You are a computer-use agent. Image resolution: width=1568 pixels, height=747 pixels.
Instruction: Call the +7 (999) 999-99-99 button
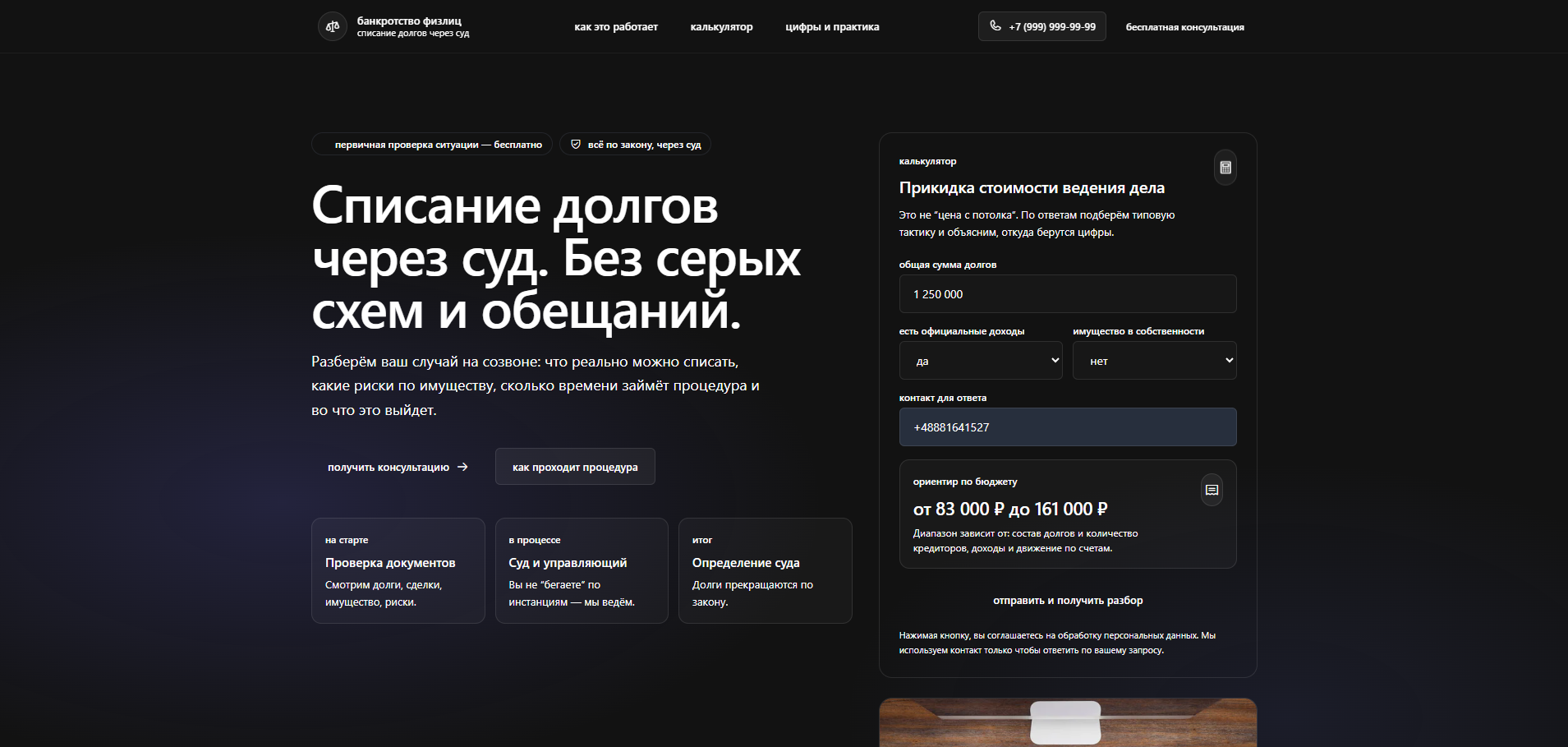(x=1042, y=26)
